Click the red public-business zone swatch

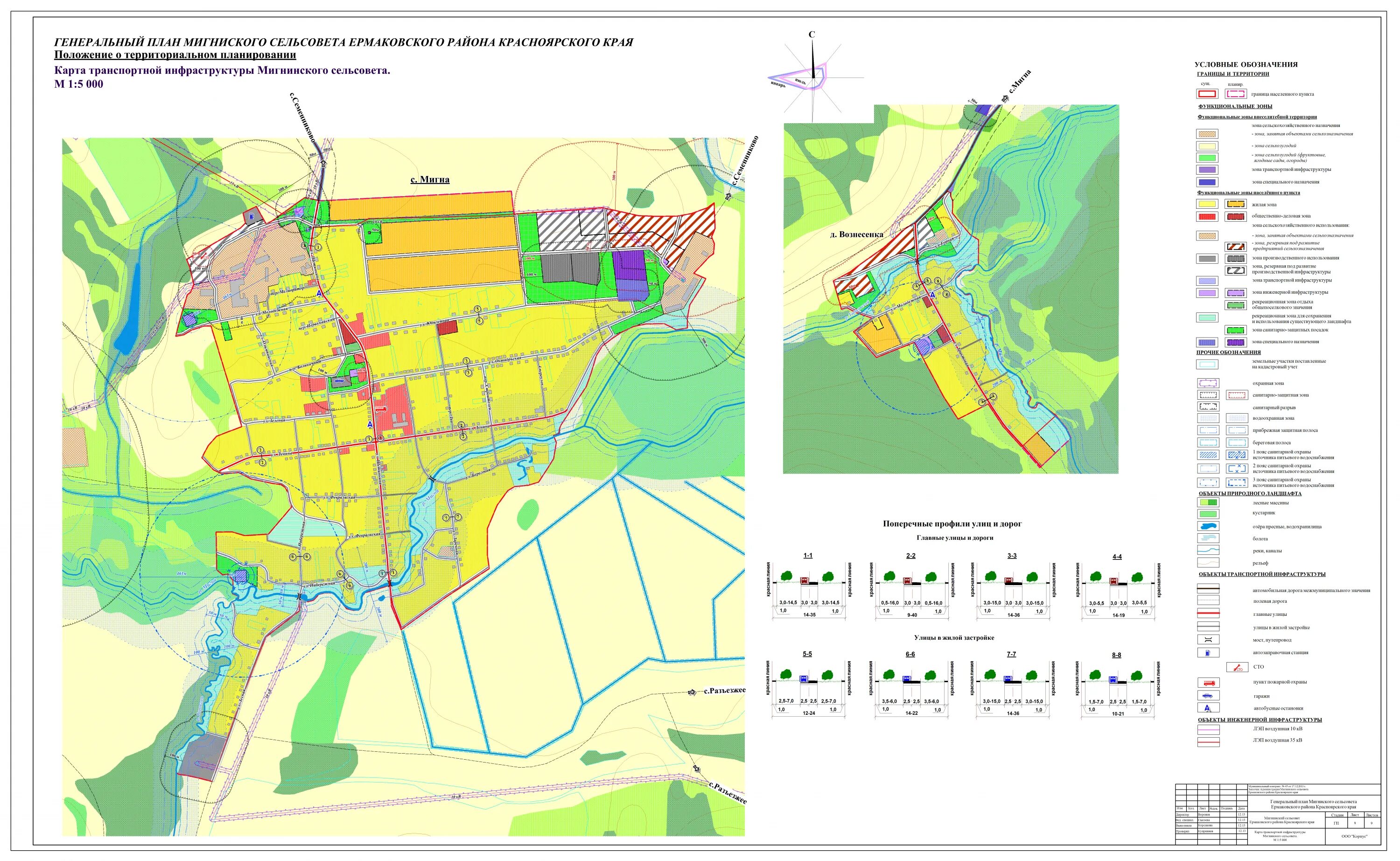click(x=1207, y=216)
